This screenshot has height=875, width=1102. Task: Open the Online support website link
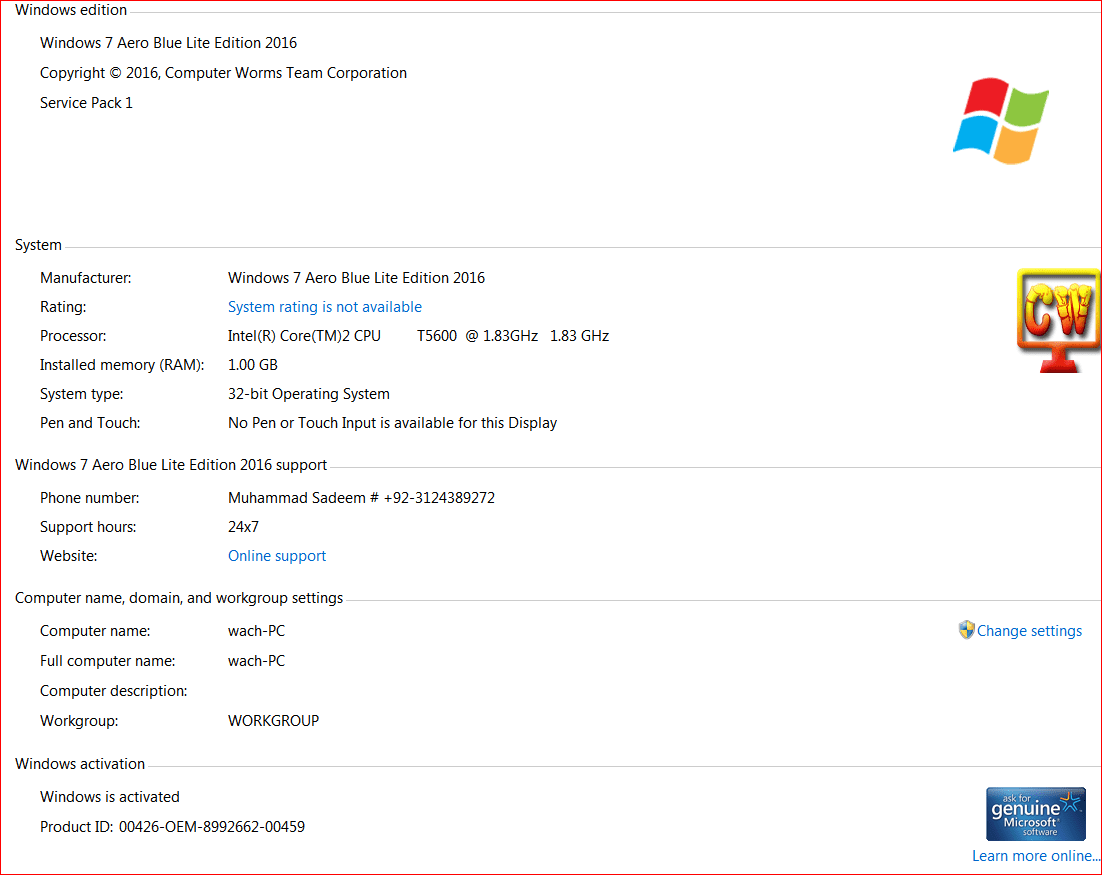pos(277,556)
